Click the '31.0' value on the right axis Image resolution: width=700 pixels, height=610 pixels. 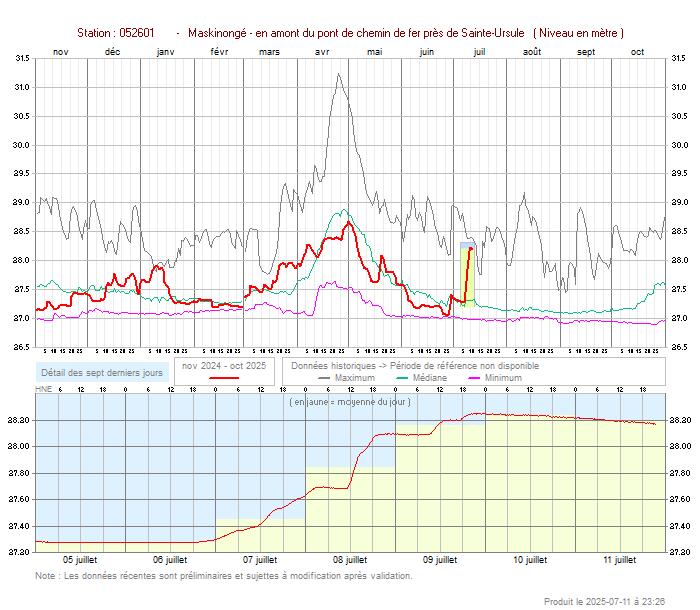click(x=679, y=87)
